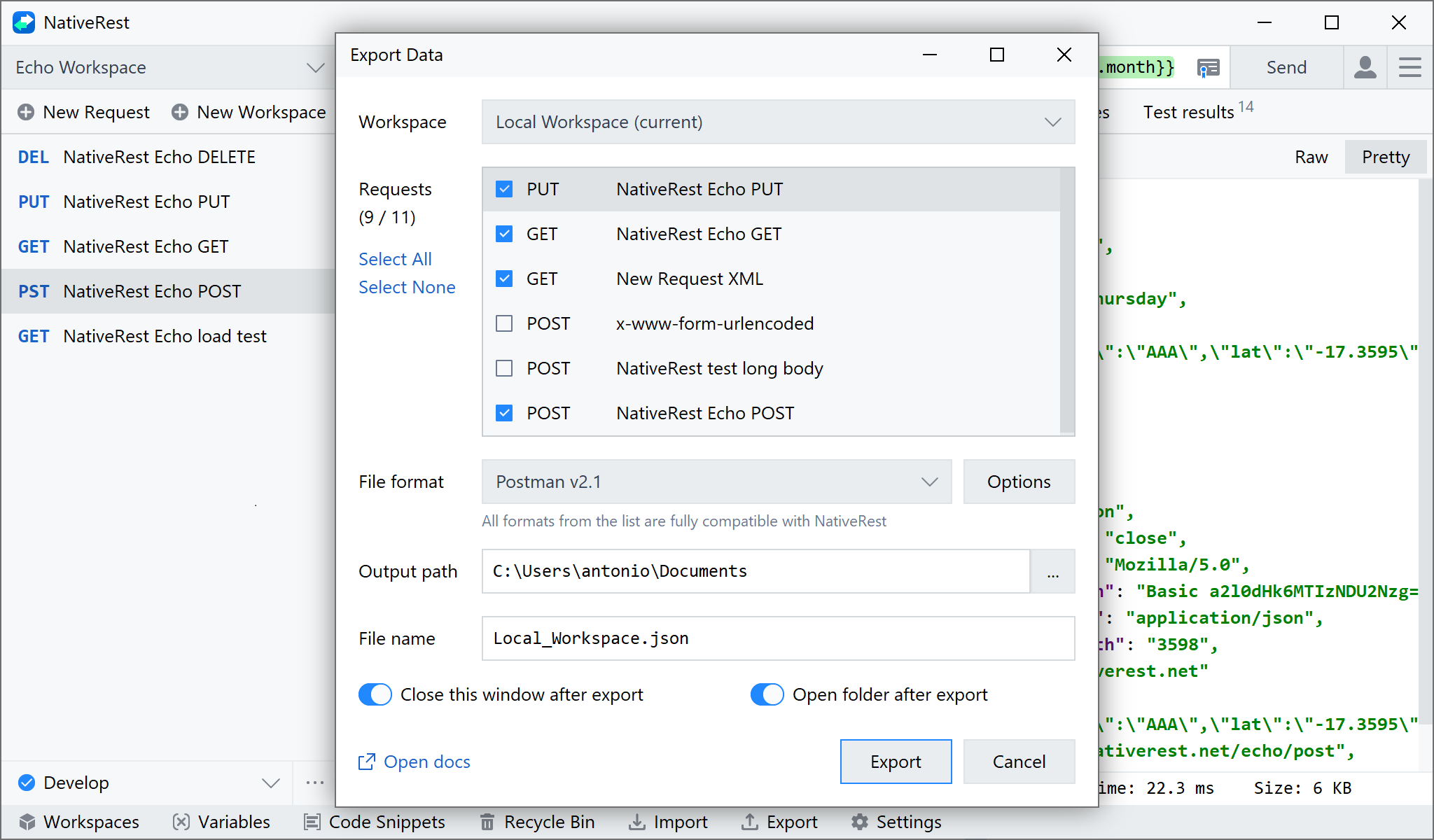The height and width of the screenshot is (840, 1434).
Task: Click the Code Snippets icon
Action: click(312, 822)
